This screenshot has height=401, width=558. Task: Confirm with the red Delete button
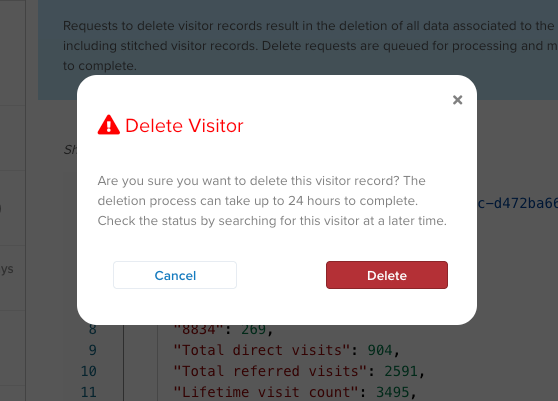tap(387, 275)
